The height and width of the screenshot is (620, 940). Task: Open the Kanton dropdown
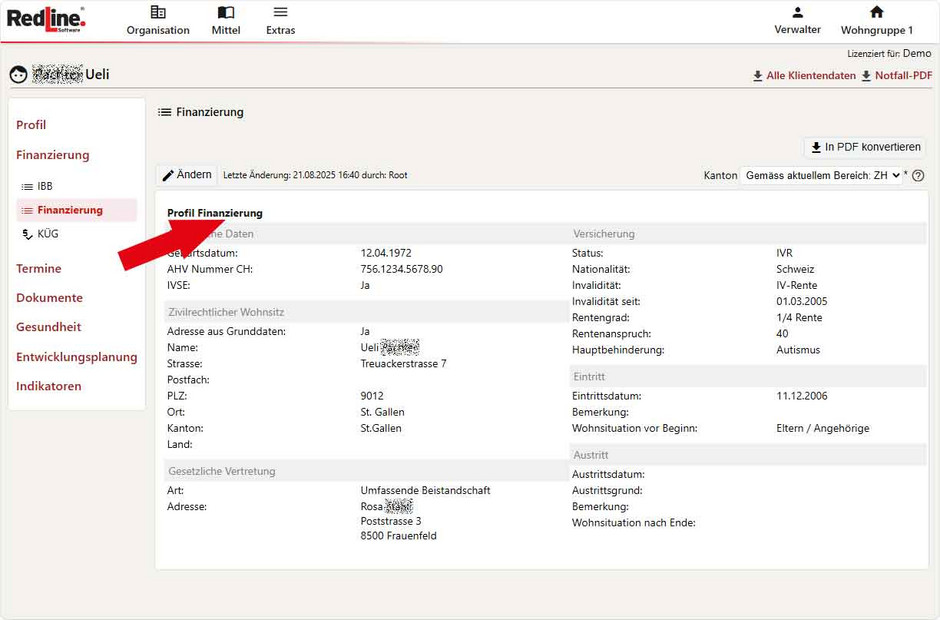tap(821, 176)
